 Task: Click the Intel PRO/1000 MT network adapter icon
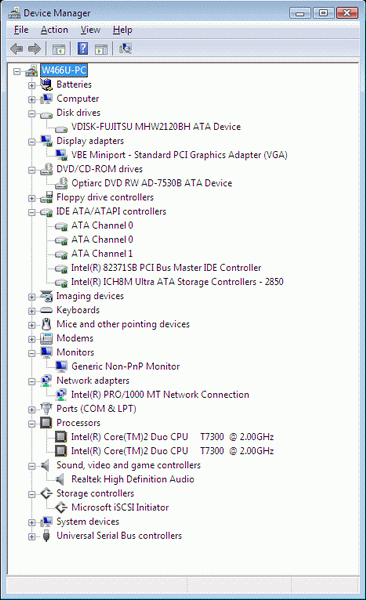[x=61, y=395]
